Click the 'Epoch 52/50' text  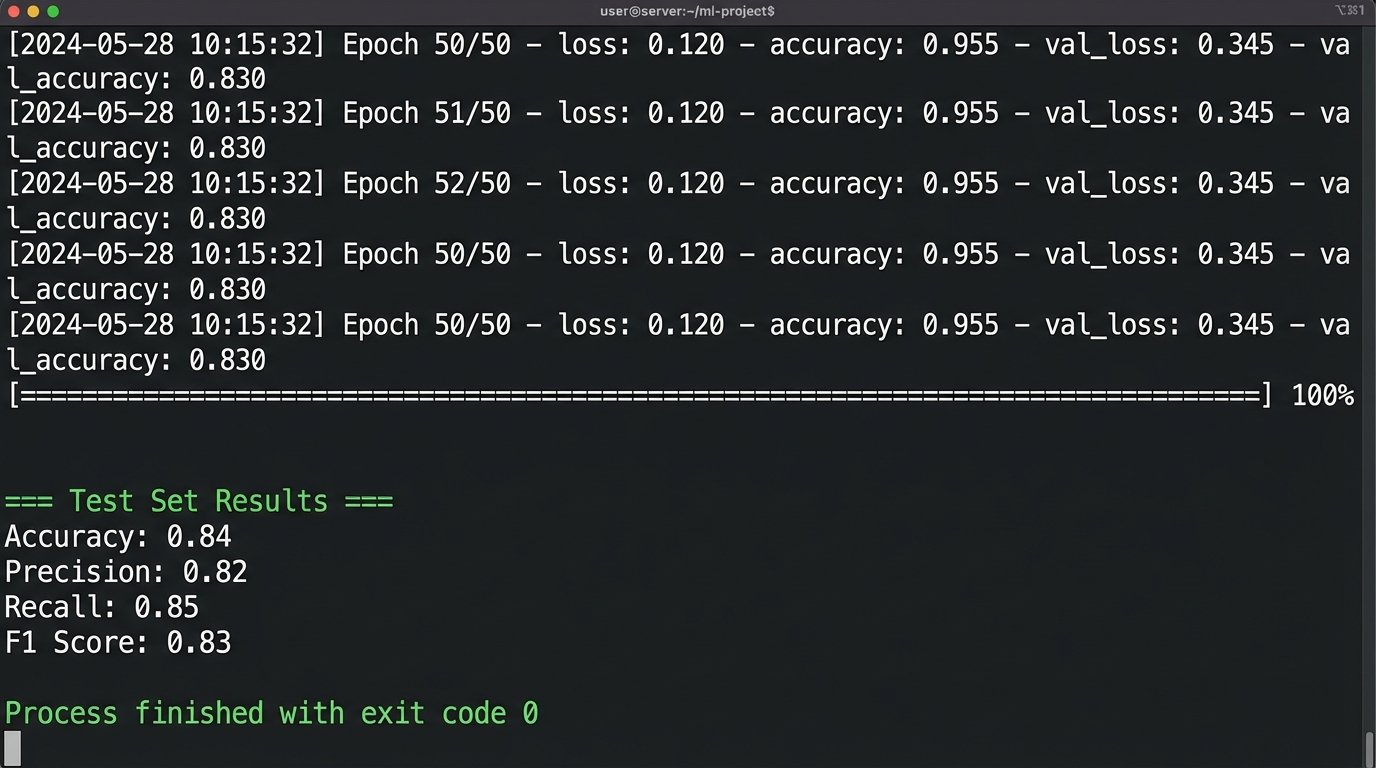(426, 184)
